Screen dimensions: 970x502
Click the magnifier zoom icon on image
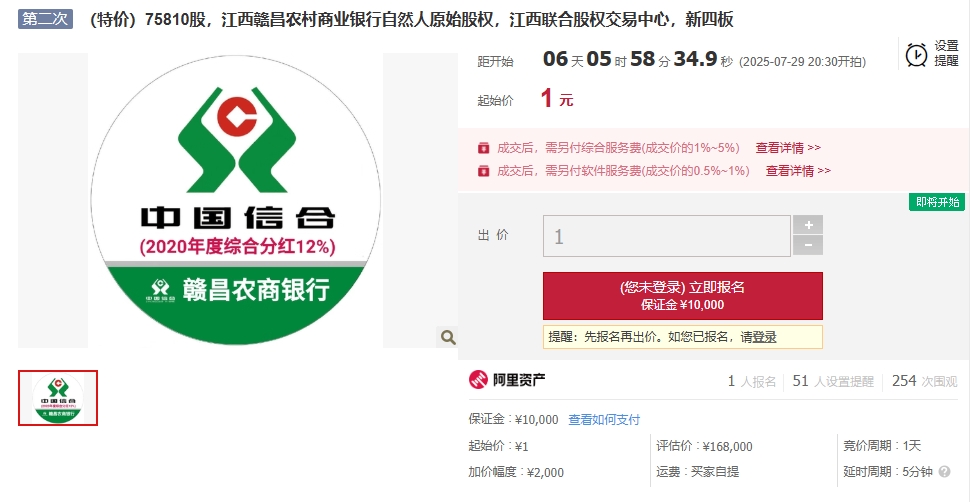448,337
